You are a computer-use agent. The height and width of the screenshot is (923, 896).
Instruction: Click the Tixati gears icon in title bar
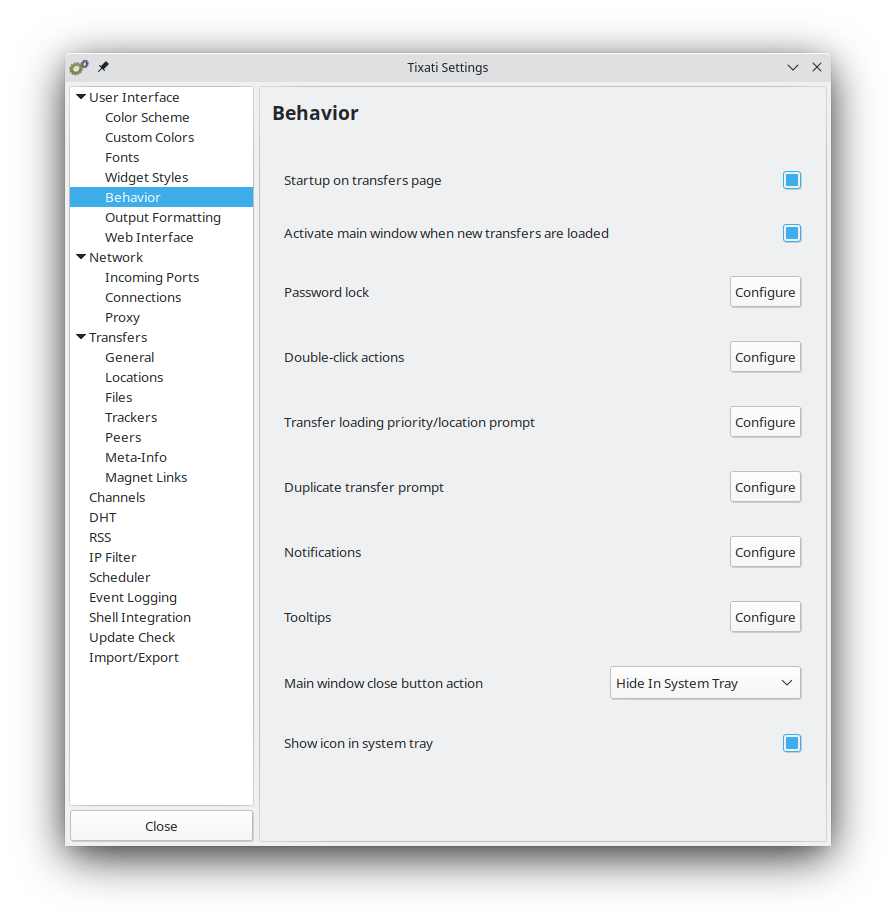pyautogui.click(x=78, y=67)
